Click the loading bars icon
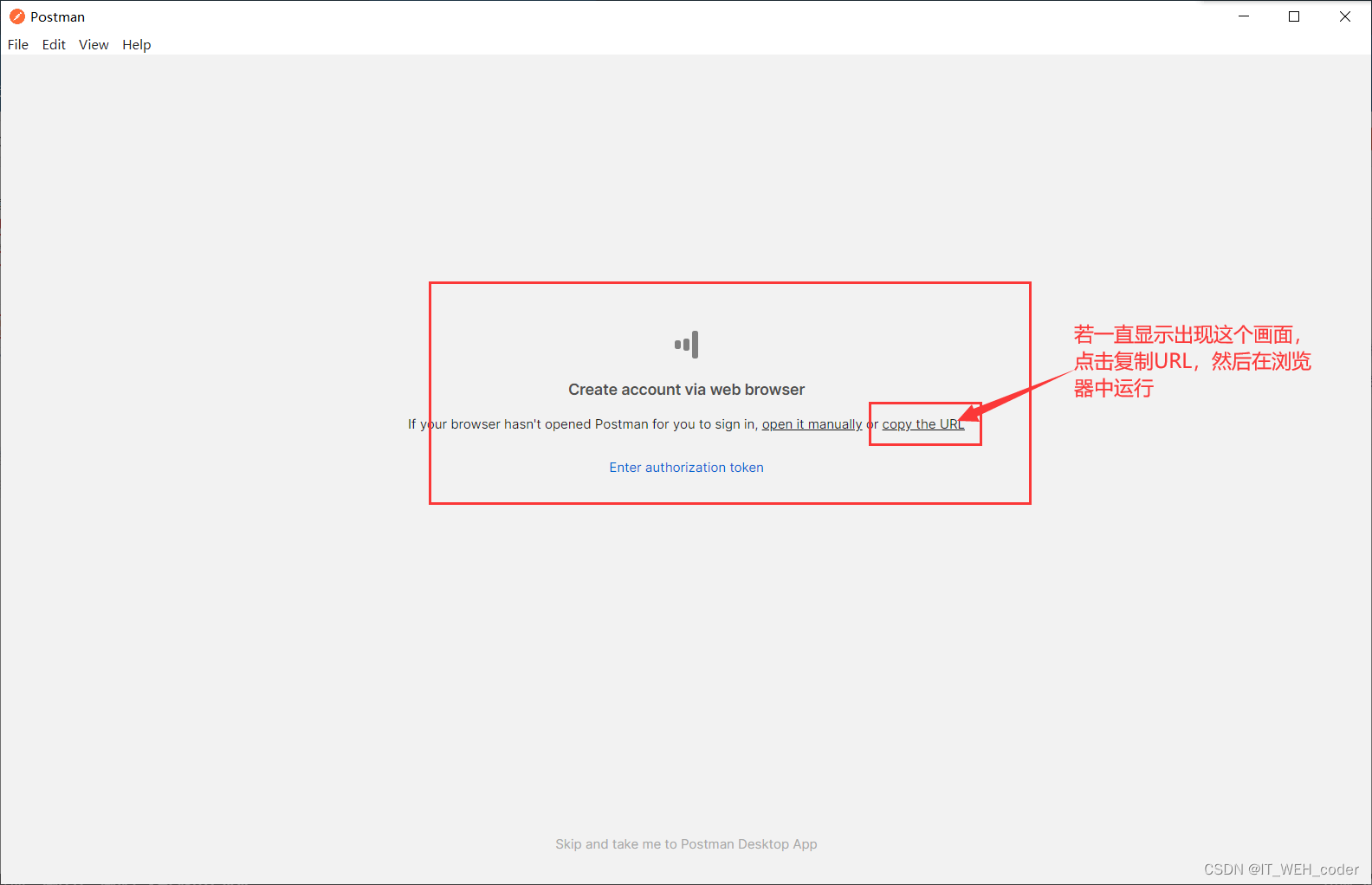 coord(686,345)
